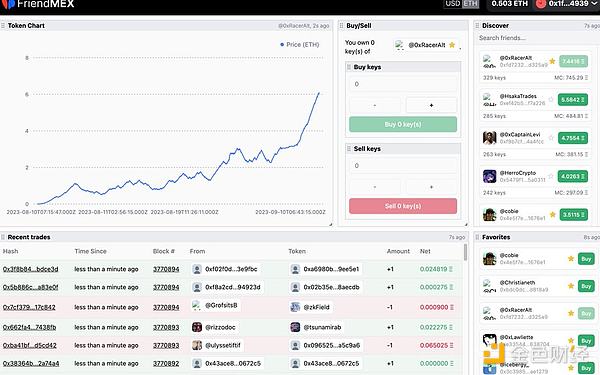Toggle currency display to USD

[452, 4]
